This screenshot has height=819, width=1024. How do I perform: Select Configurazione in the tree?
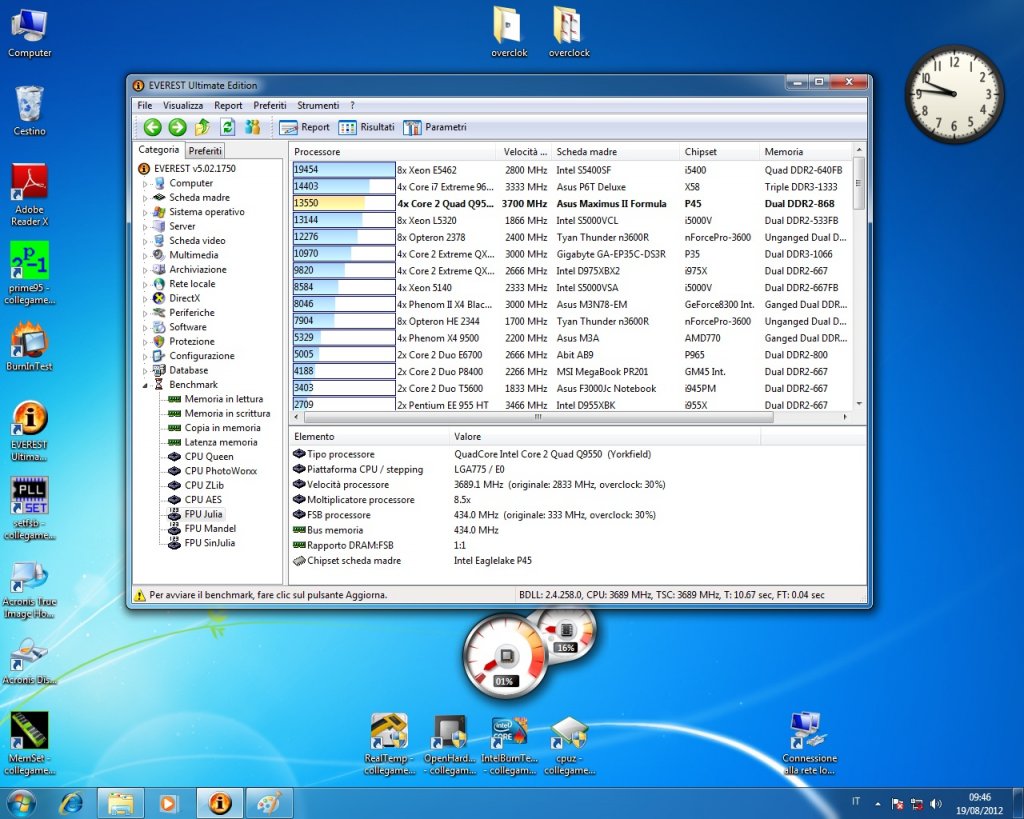click(x=202, y=356)
